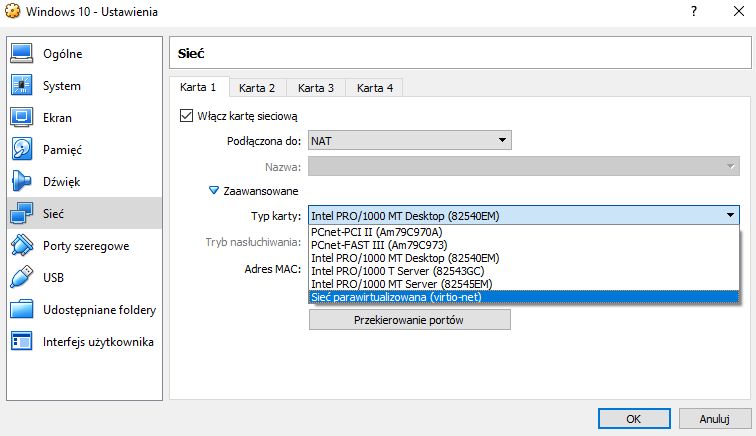This screenshot has width=756, height=436.
Task: Select the Pamięć disk icon
Action: pyautogui.click(x=22, y=149)
